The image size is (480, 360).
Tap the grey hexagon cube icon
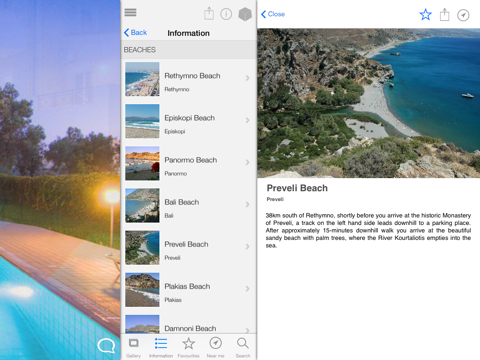click(x=245, y=14)
